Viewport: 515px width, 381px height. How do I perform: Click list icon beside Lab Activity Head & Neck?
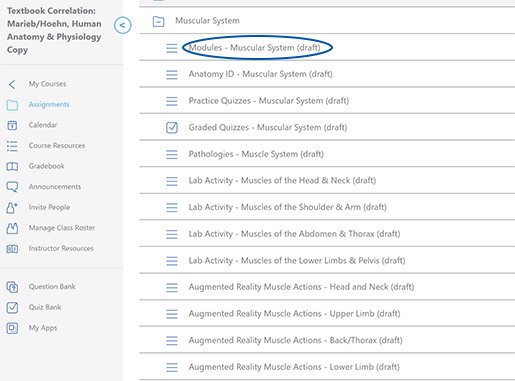point(172,181)
